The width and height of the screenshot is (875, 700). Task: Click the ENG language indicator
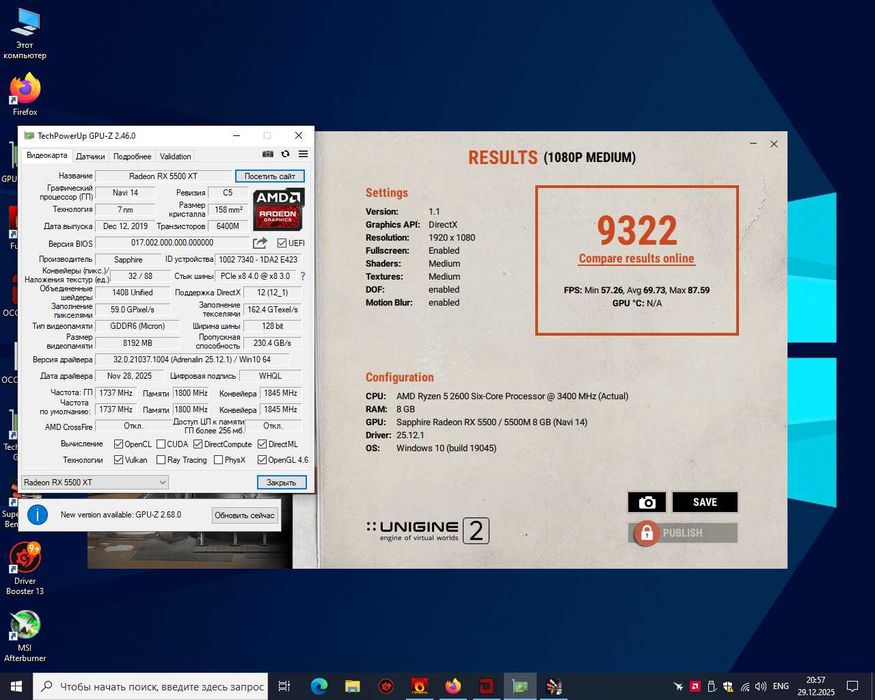[x=781, y=686]
